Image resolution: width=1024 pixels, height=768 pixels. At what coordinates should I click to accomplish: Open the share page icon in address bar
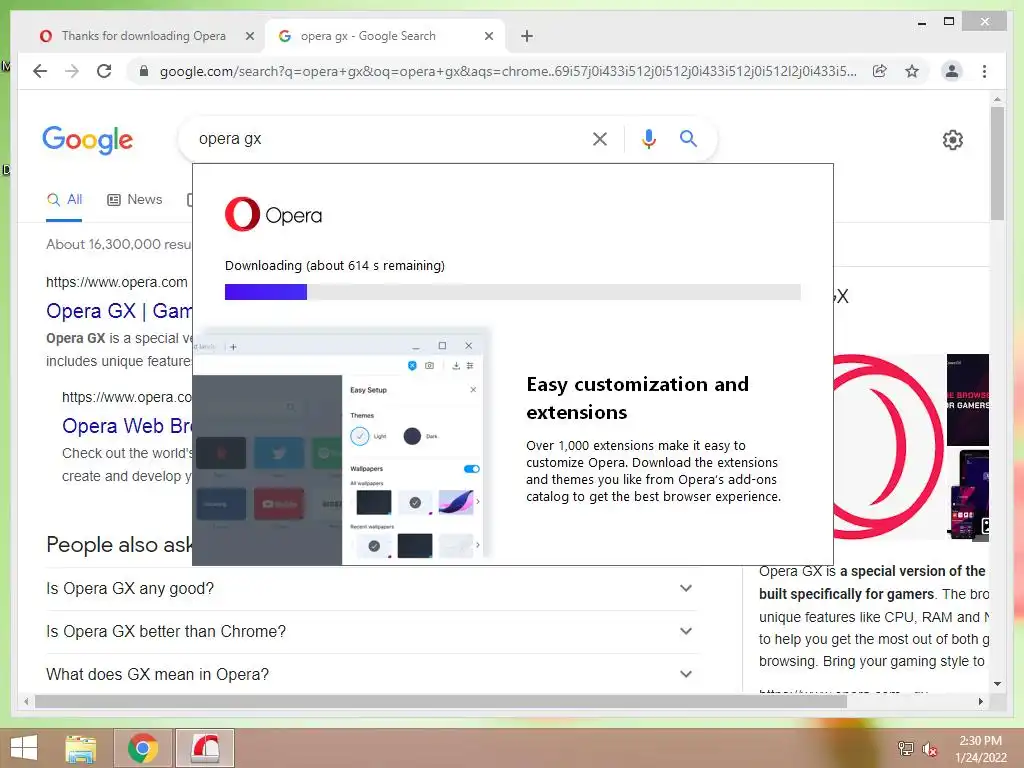(880, 71)
